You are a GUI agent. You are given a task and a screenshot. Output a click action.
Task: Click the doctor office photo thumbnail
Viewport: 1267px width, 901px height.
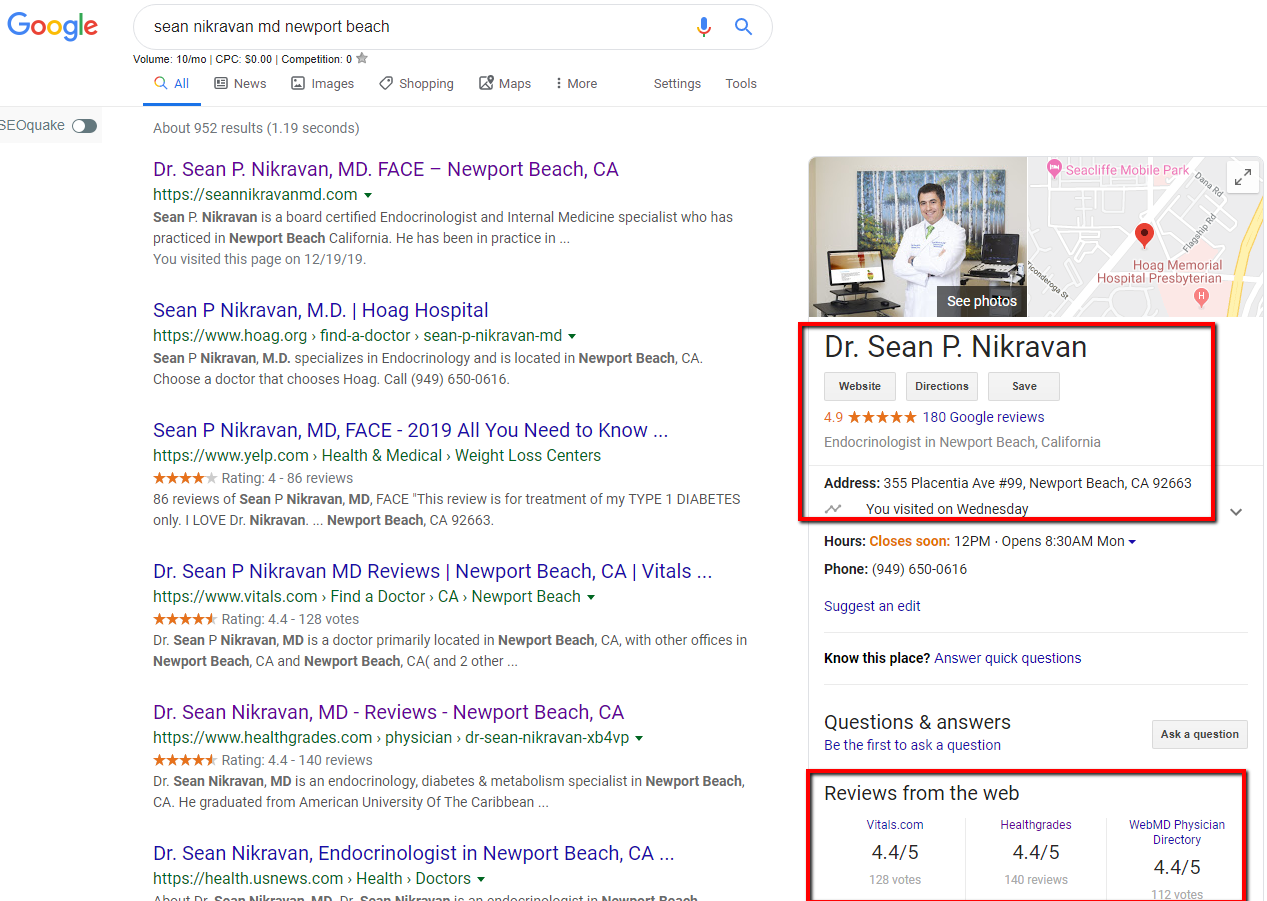917,237
